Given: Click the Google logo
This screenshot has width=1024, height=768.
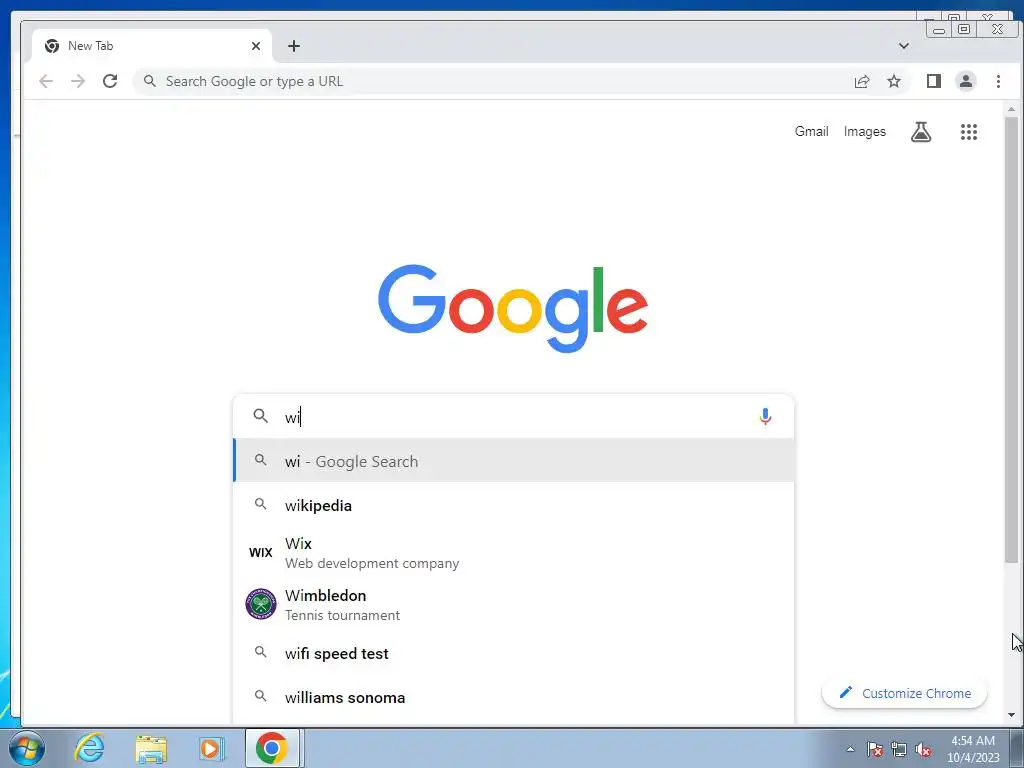Looking at the screenshot, I should tap(513, 308).
